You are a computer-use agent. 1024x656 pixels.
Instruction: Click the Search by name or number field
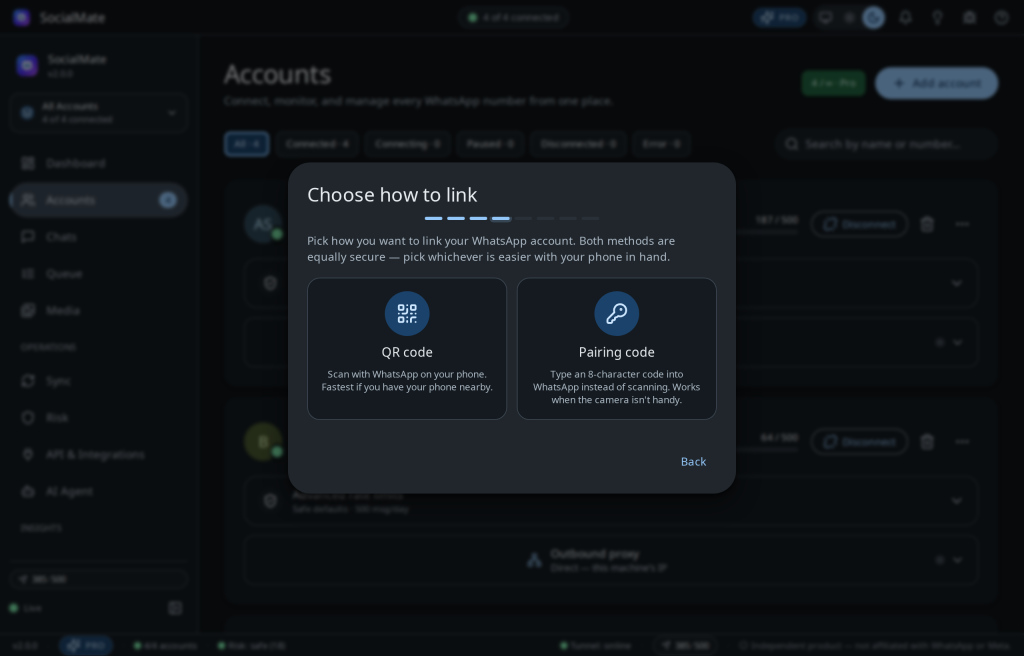point(886,144)
